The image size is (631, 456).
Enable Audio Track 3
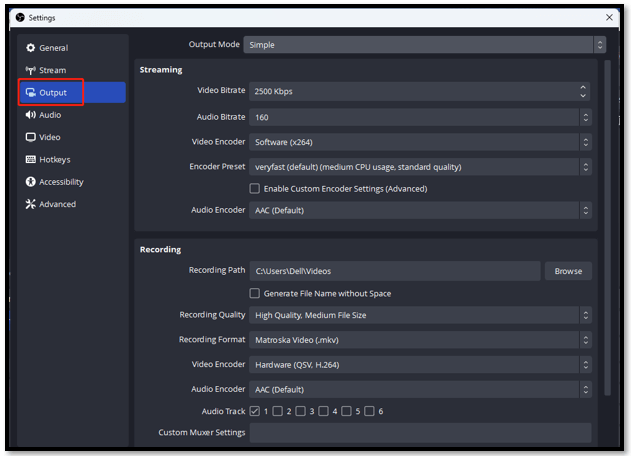[x=301, y=411]
